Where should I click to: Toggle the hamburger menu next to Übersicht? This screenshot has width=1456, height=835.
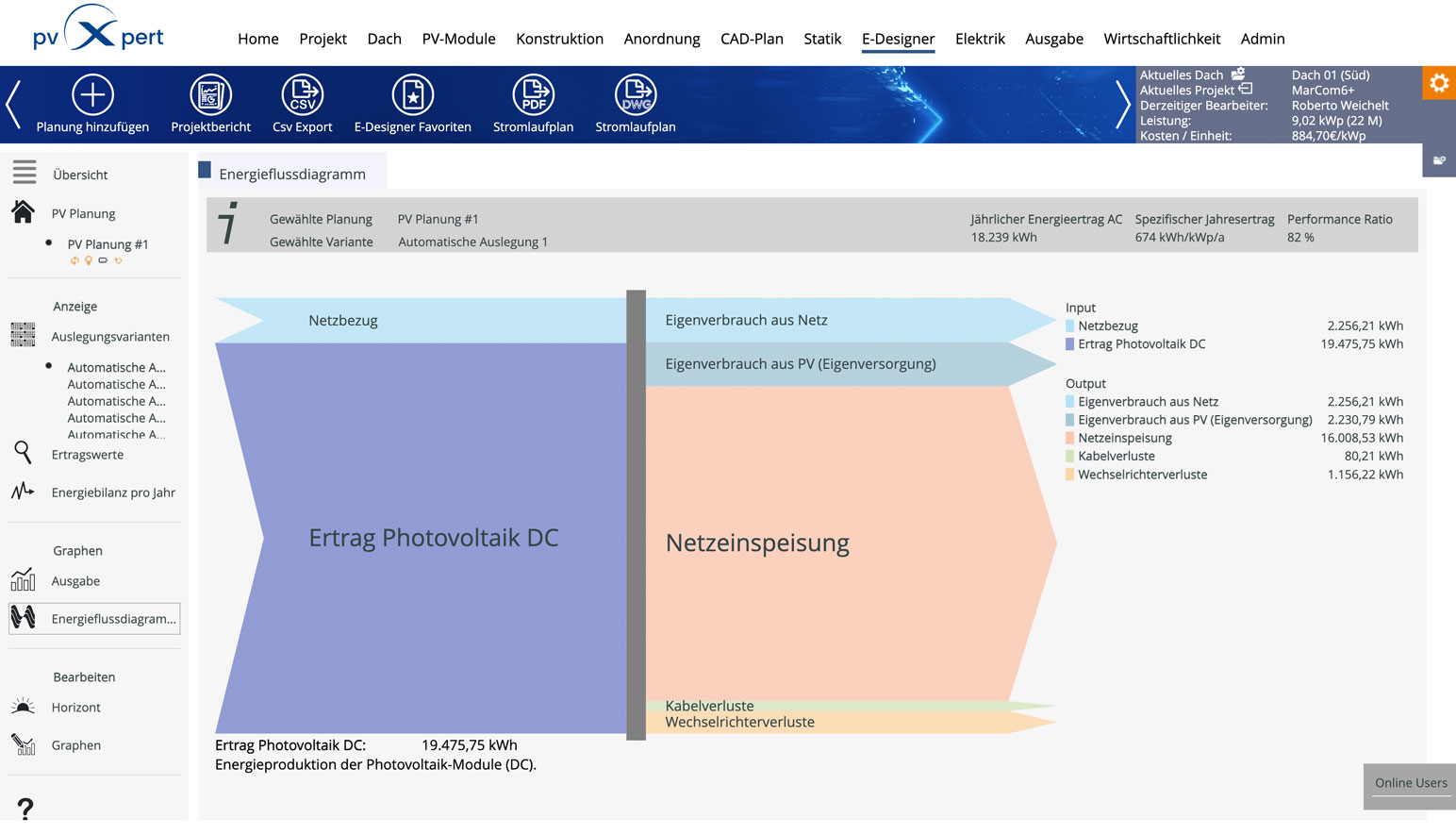point(25,173)
